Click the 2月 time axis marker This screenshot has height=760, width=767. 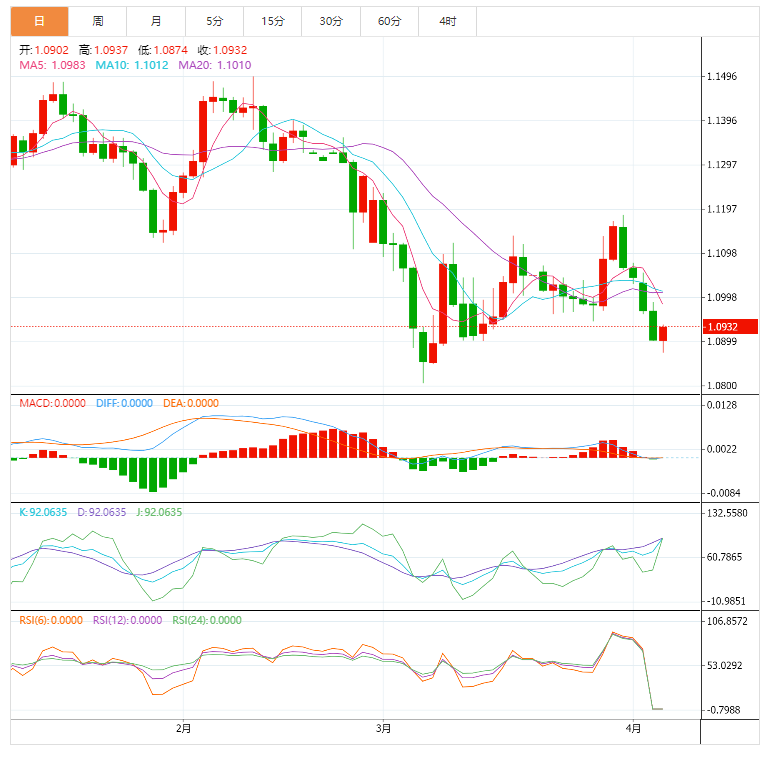(183, 729)
